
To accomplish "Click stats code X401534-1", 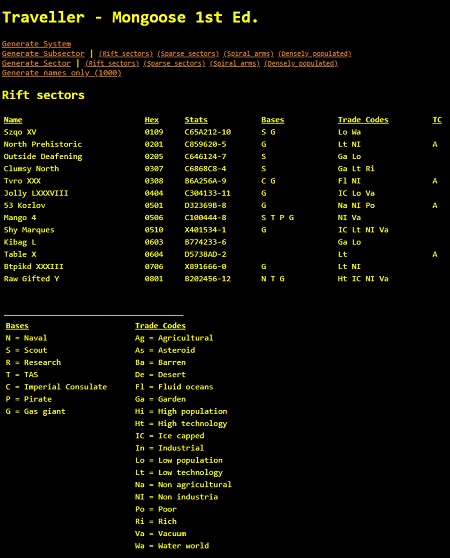I will click(x=205, y=230).
